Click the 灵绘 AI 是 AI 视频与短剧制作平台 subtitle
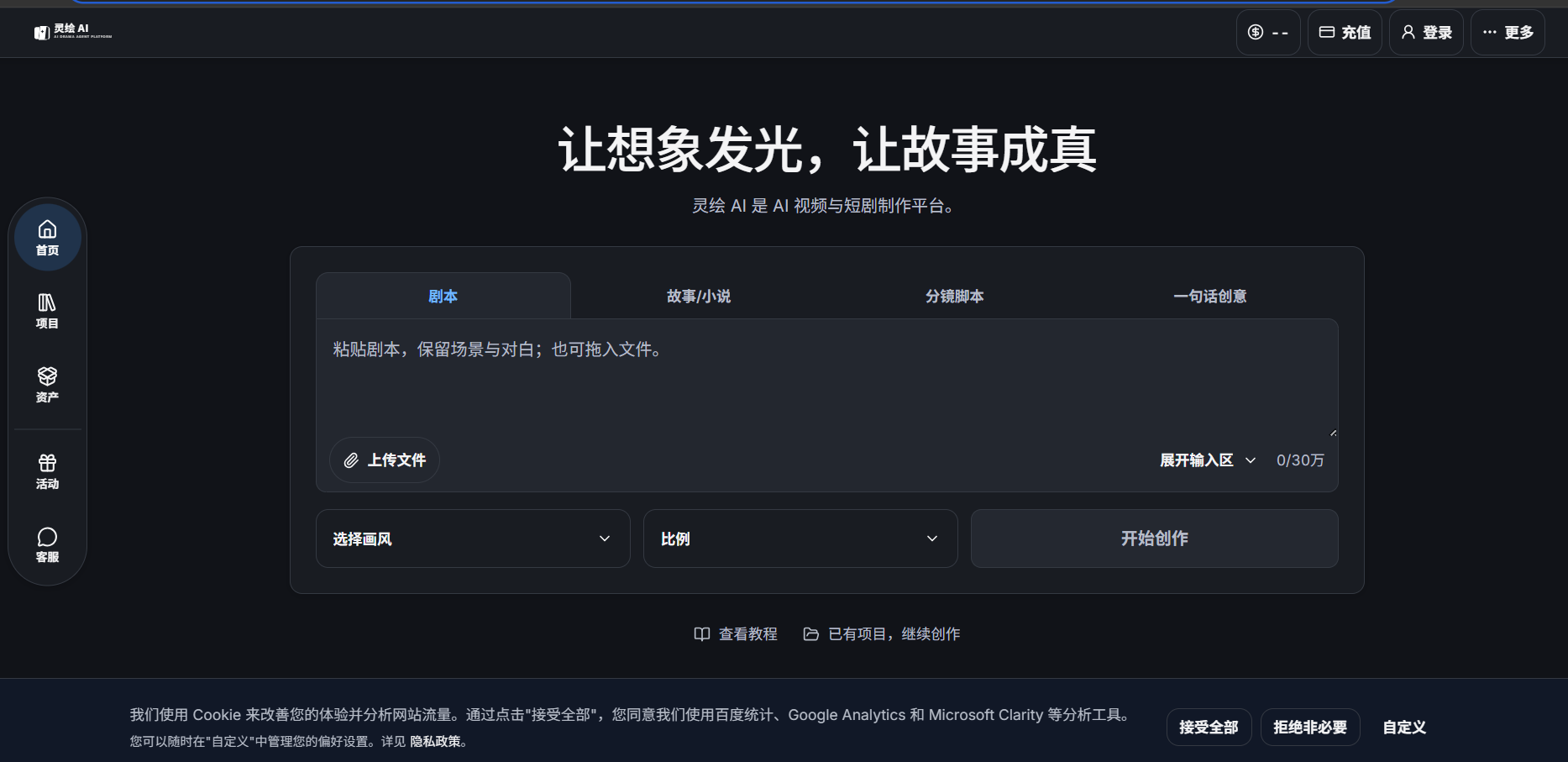This screenshot has height=762, width=1568. [x=823, y=206]
